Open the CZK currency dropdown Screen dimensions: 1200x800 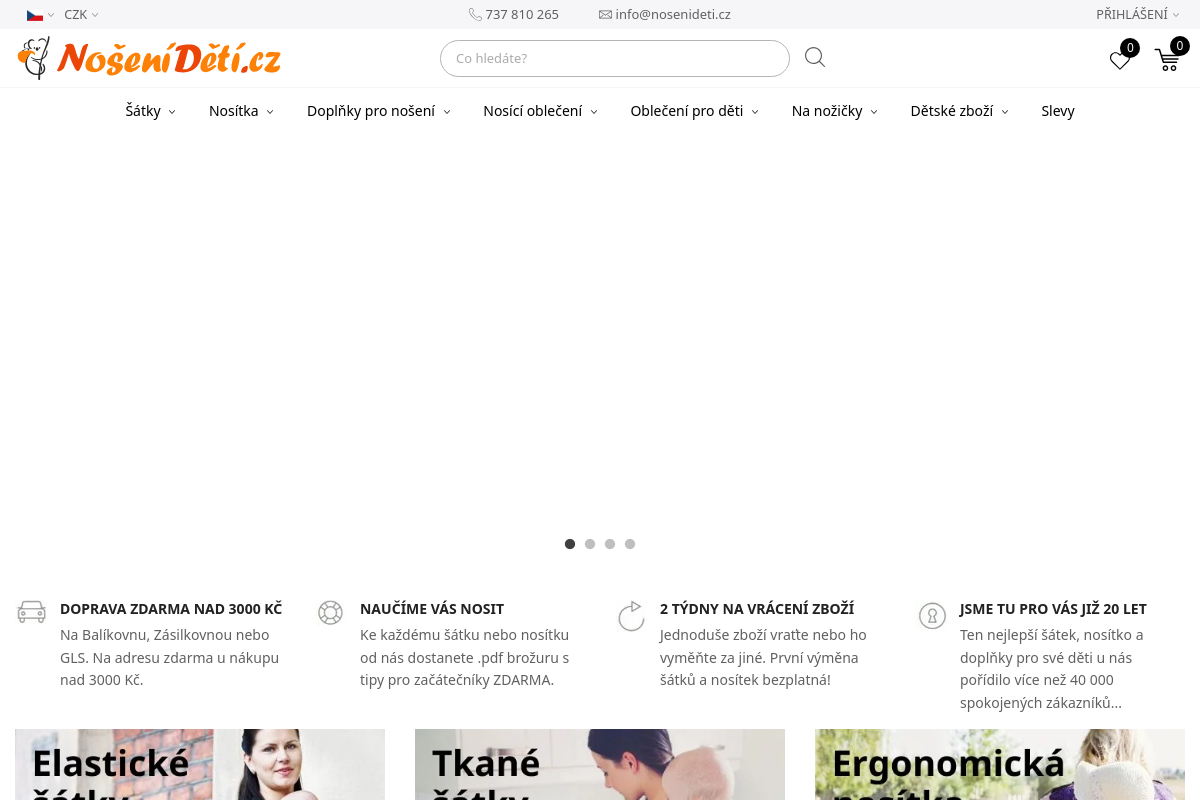click(x=81, y=15)
